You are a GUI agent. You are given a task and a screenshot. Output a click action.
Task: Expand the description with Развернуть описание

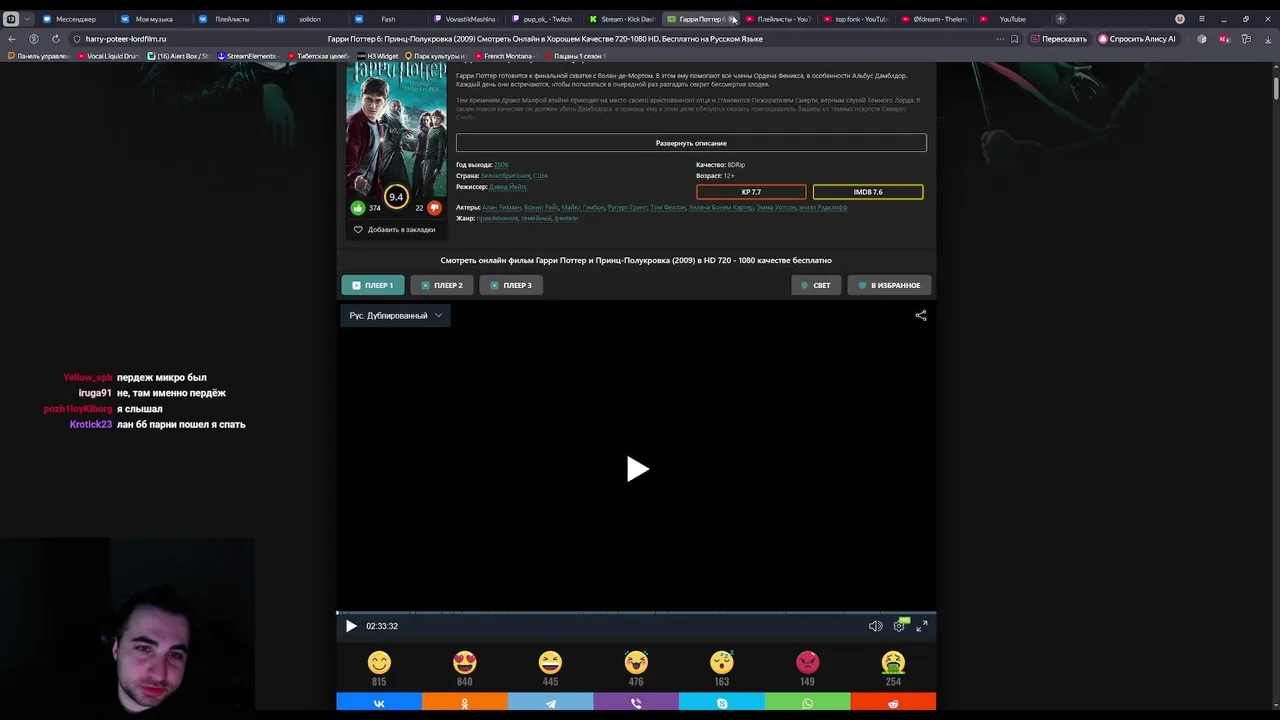click(691, 143)
